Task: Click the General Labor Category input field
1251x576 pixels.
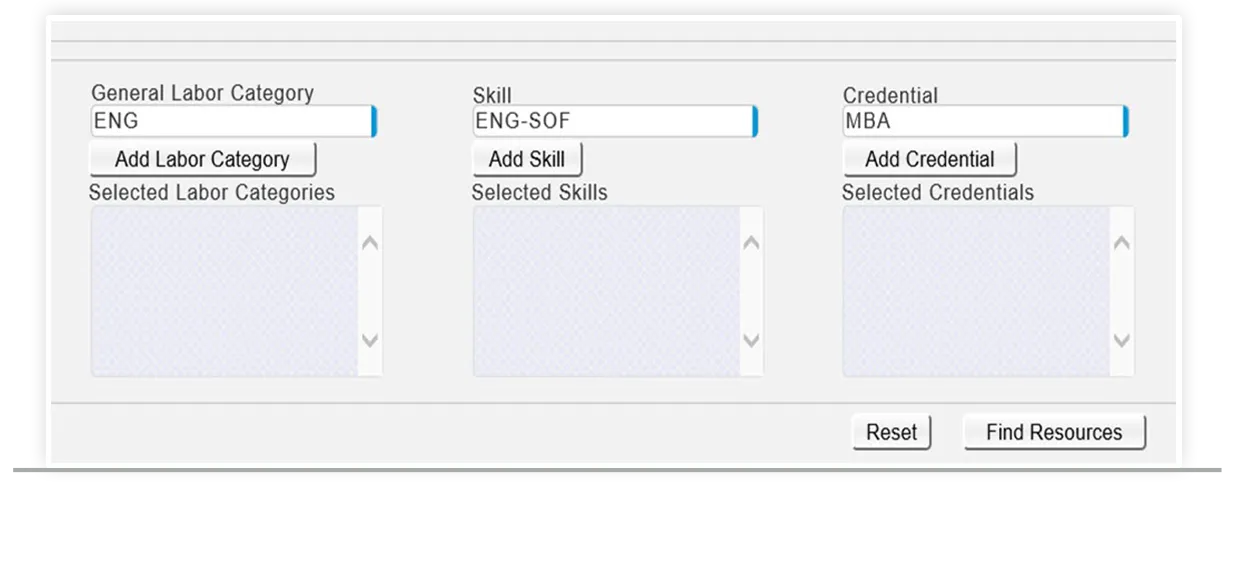Action: 230,122
